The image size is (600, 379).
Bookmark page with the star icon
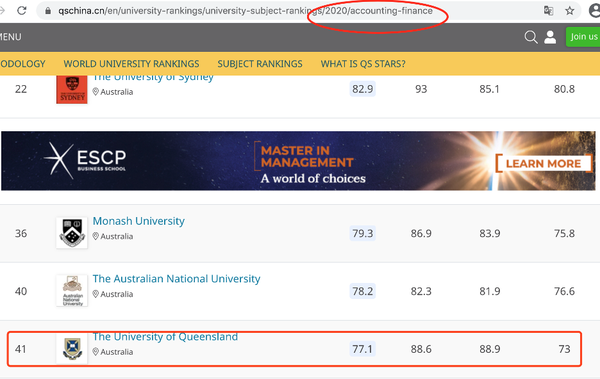pos(570,11)
